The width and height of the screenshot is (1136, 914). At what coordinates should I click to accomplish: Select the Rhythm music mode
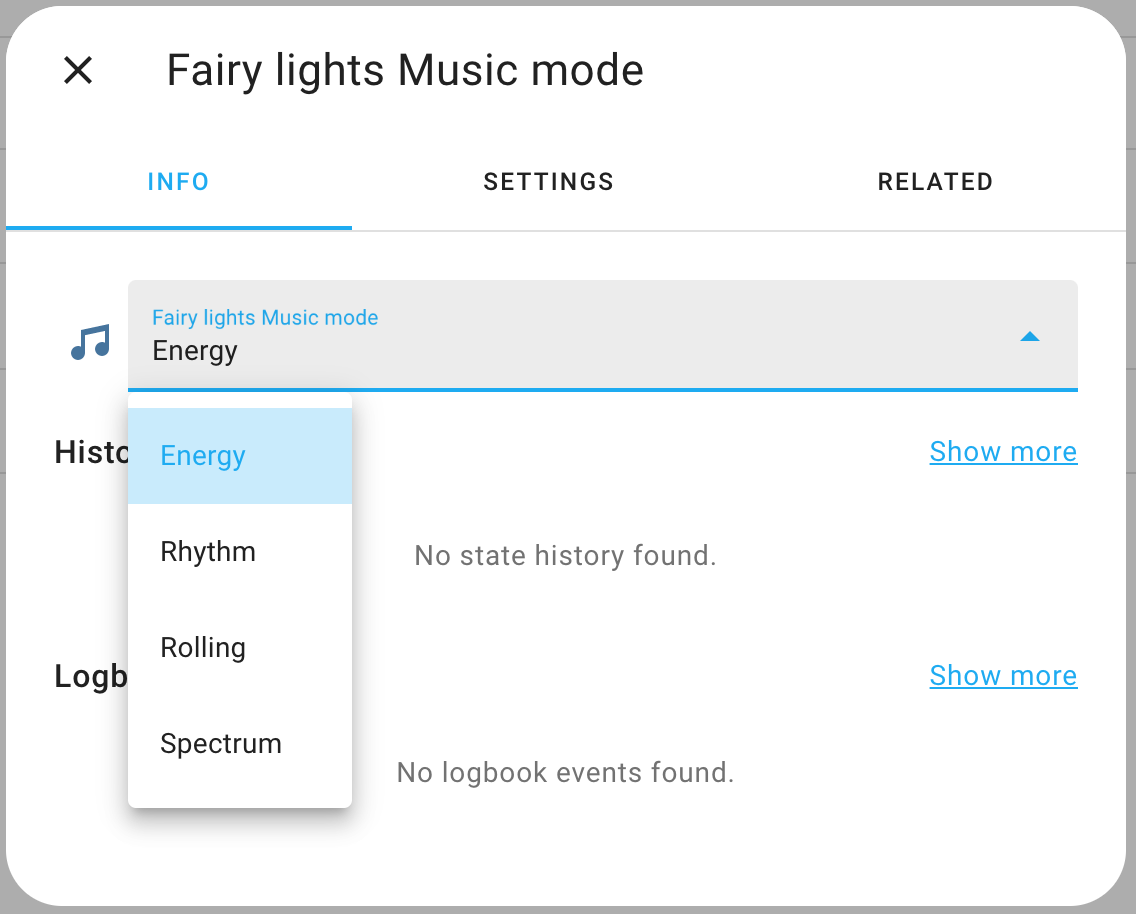pos(207,551)
